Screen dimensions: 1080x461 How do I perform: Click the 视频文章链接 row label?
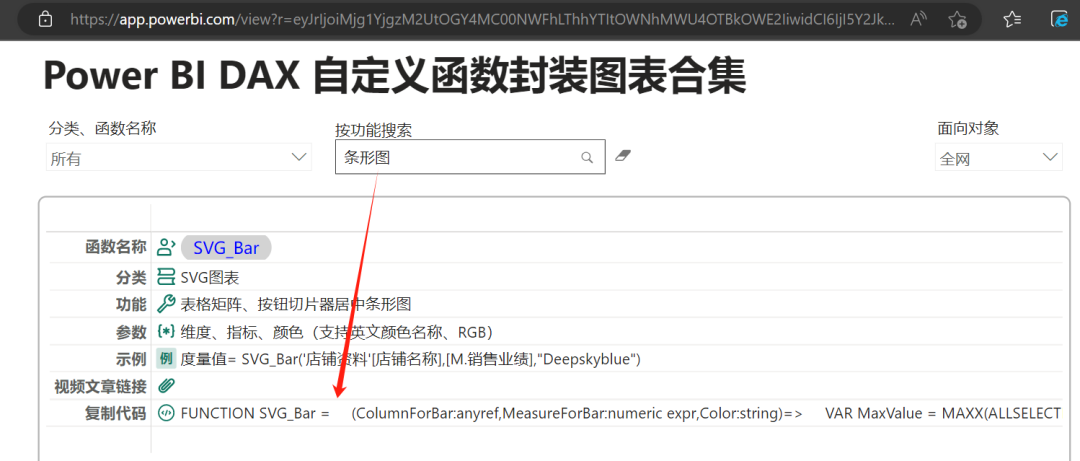100,387
